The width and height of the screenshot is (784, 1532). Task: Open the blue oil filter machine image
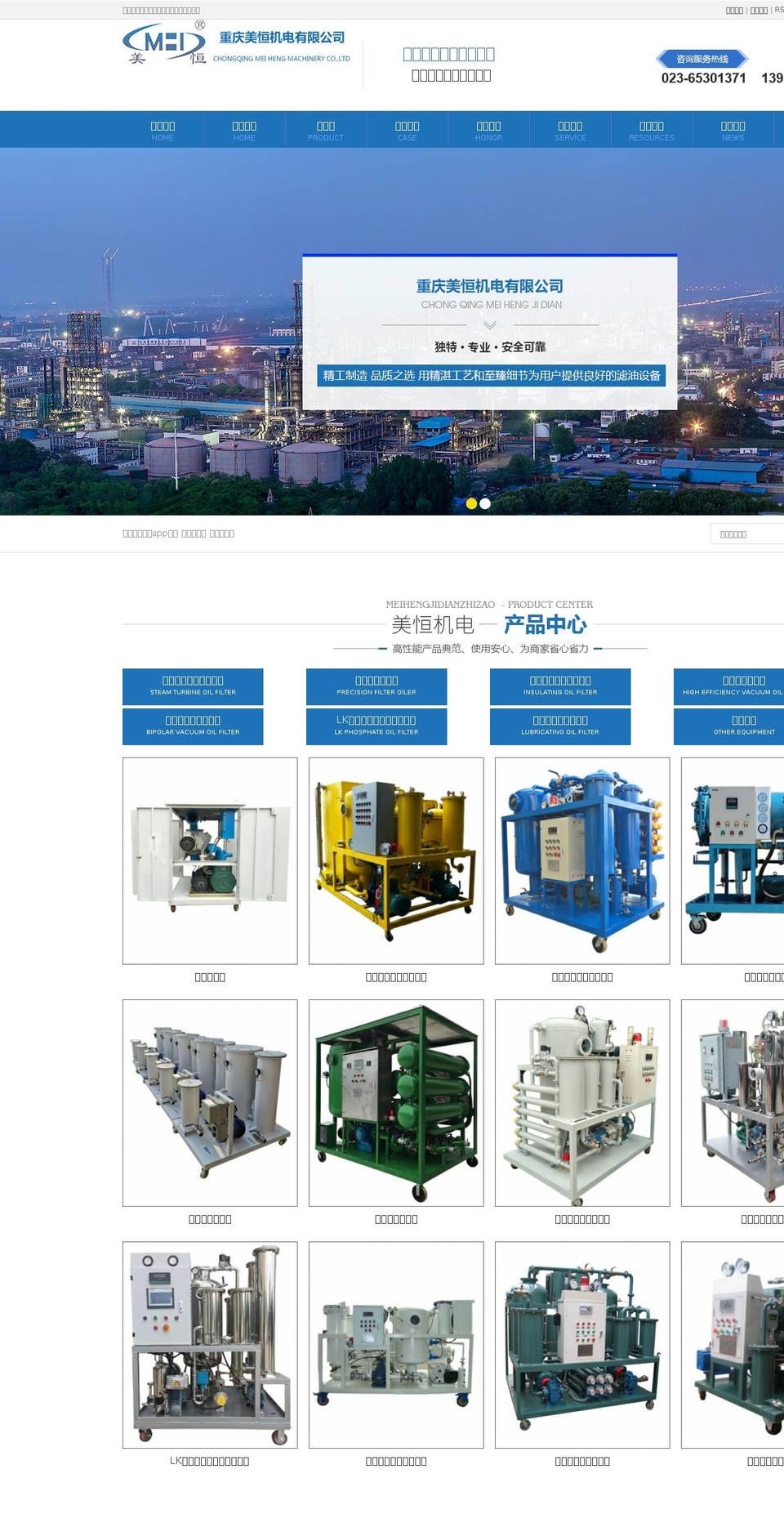(x=582, y=861)
